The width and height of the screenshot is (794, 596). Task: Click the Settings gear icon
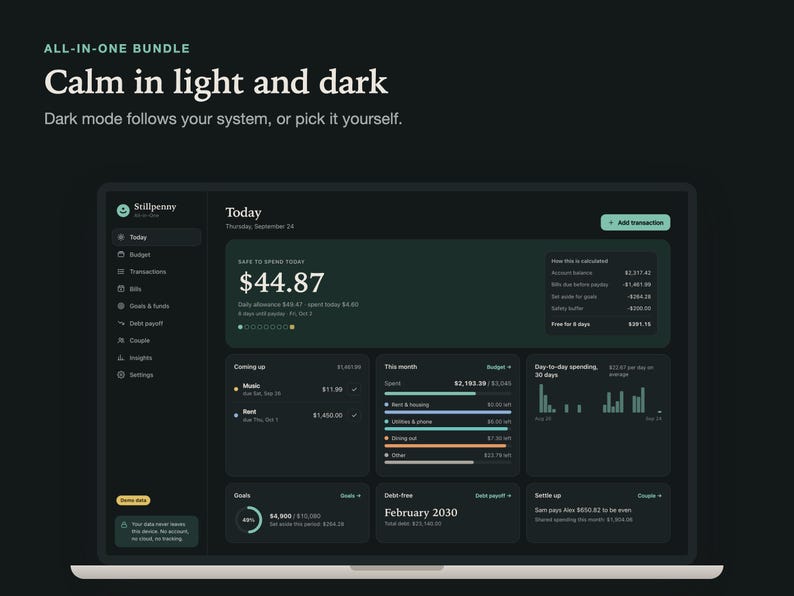[x=121, y=375]
